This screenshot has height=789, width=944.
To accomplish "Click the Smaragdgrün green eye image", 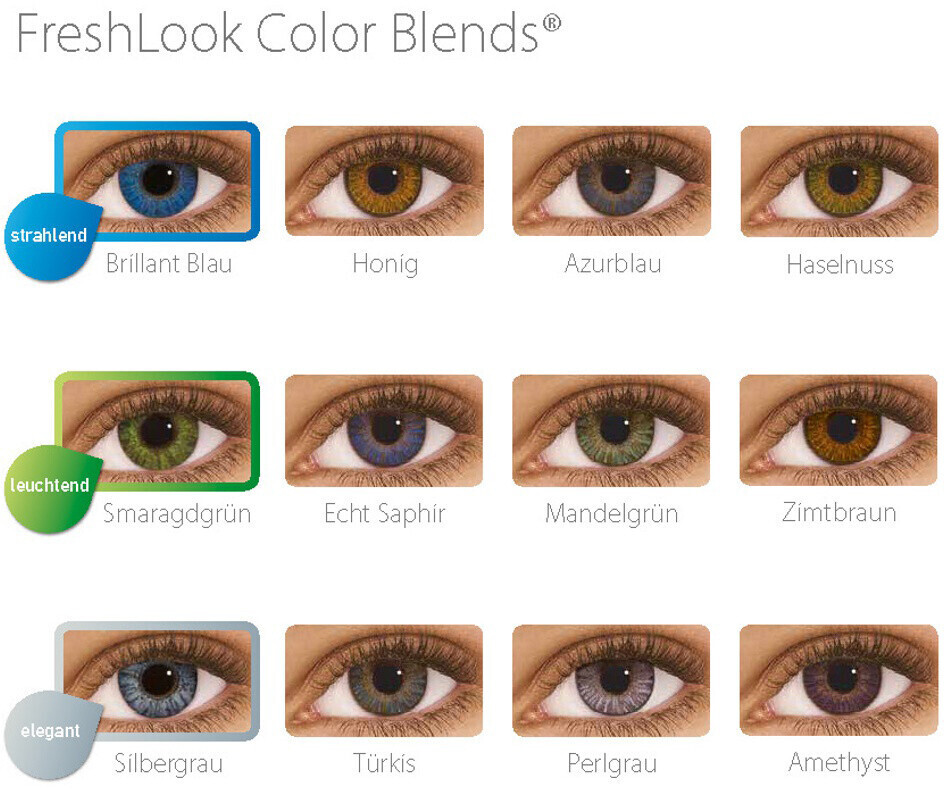I will (157, 431).
